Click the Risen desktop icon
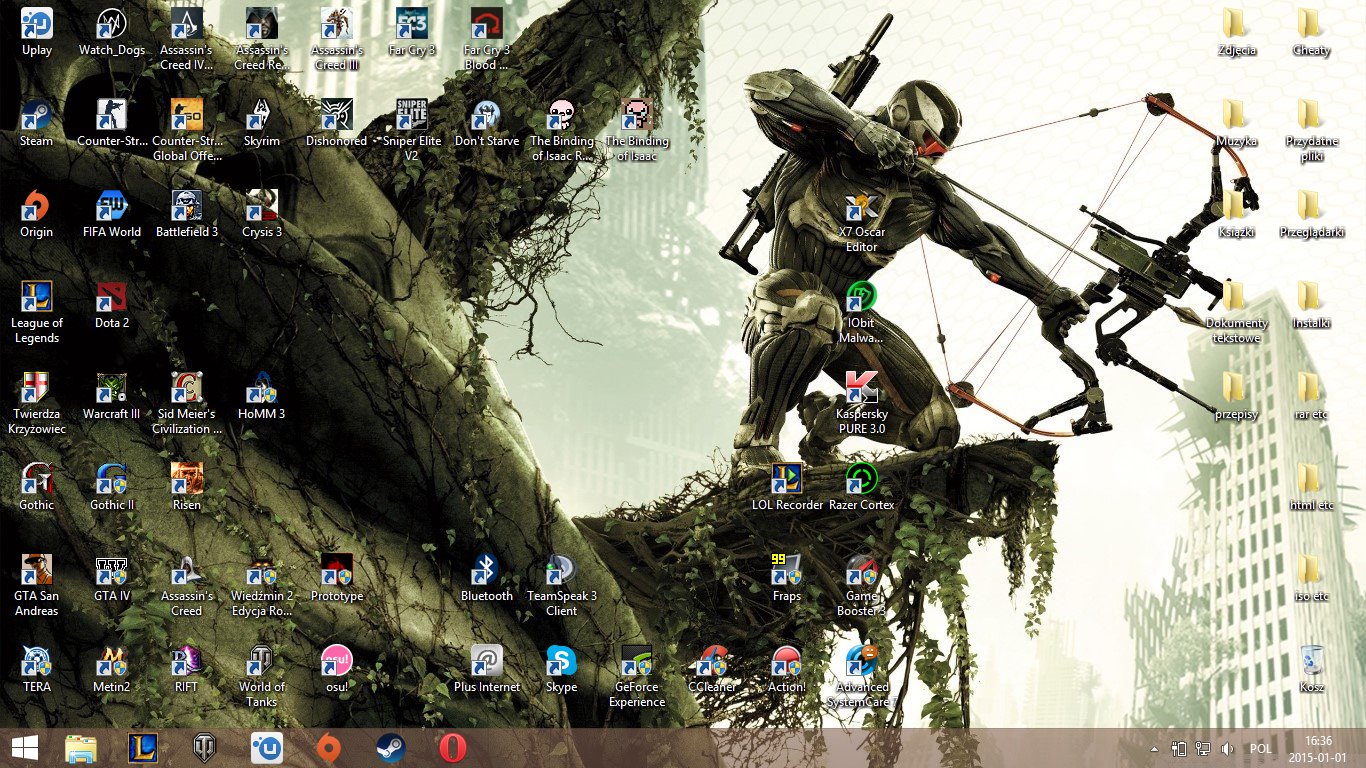Image resolution: width=1366 pixels, height=768 pixels. point(187,487)
